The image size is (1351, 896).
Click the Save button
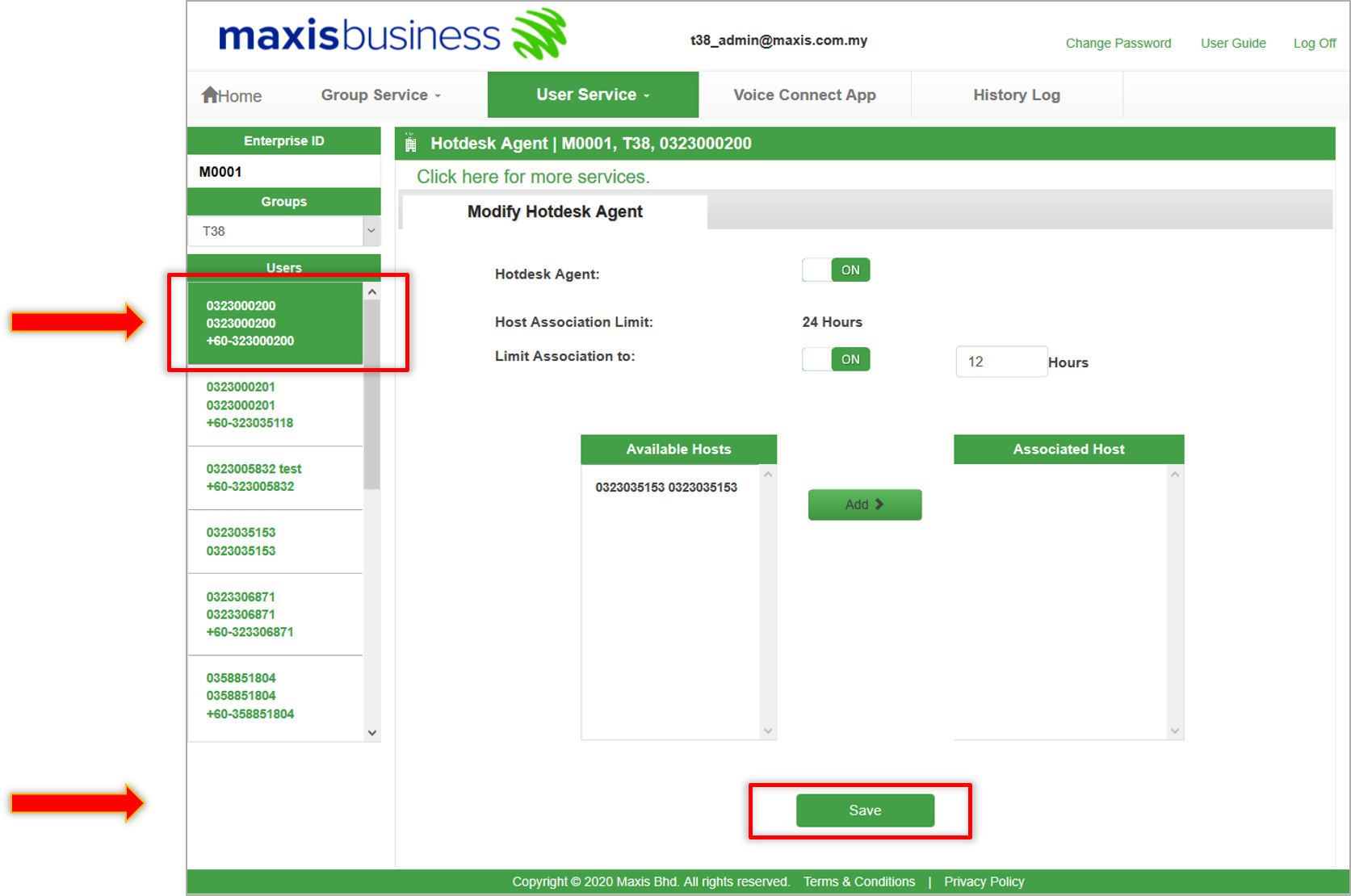864,810
